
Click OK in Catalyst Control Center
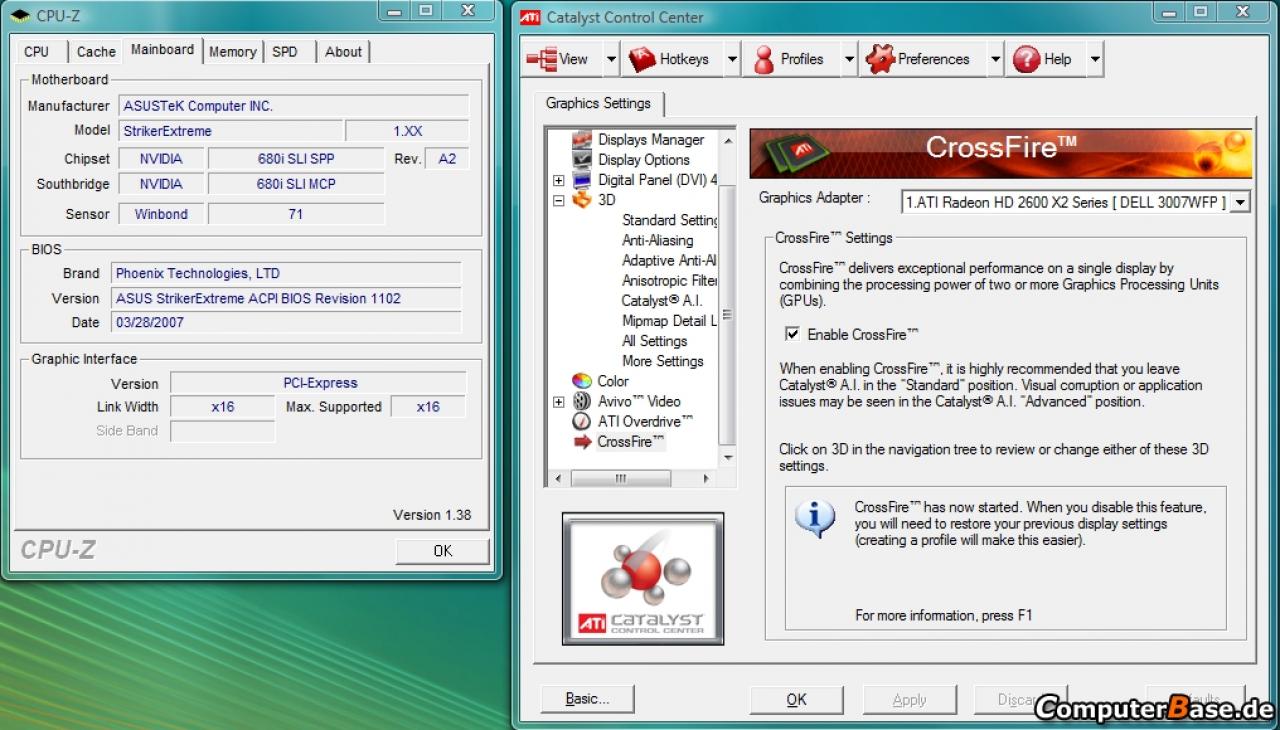(x=796, y=699)
